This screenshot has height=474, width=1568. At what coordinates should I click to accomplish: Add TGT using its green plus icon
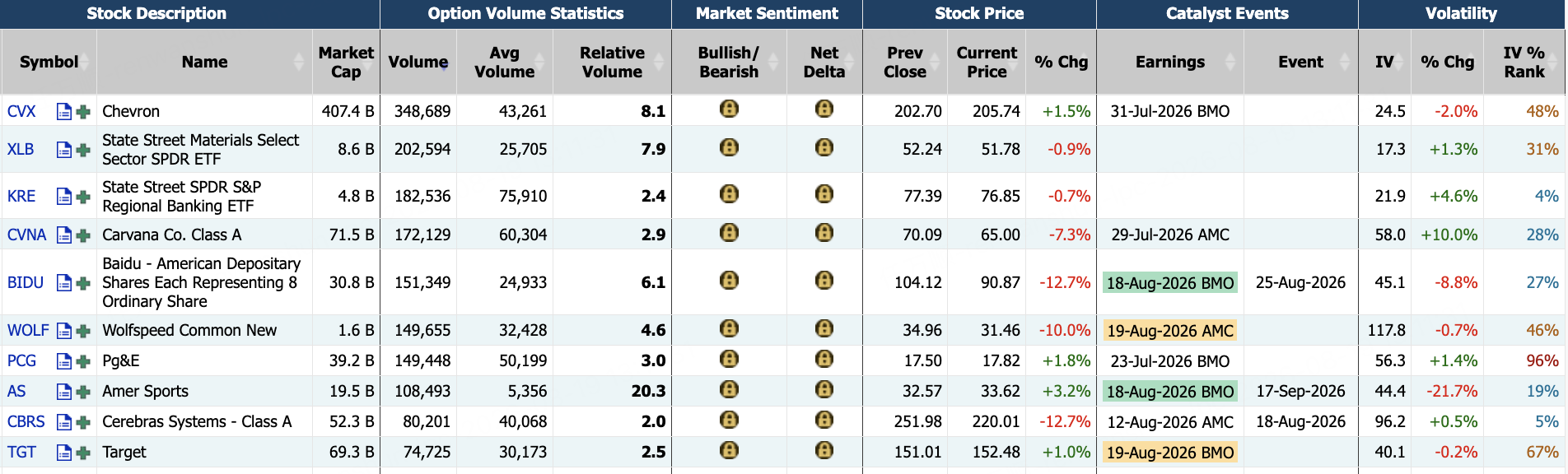click(83, 453)
